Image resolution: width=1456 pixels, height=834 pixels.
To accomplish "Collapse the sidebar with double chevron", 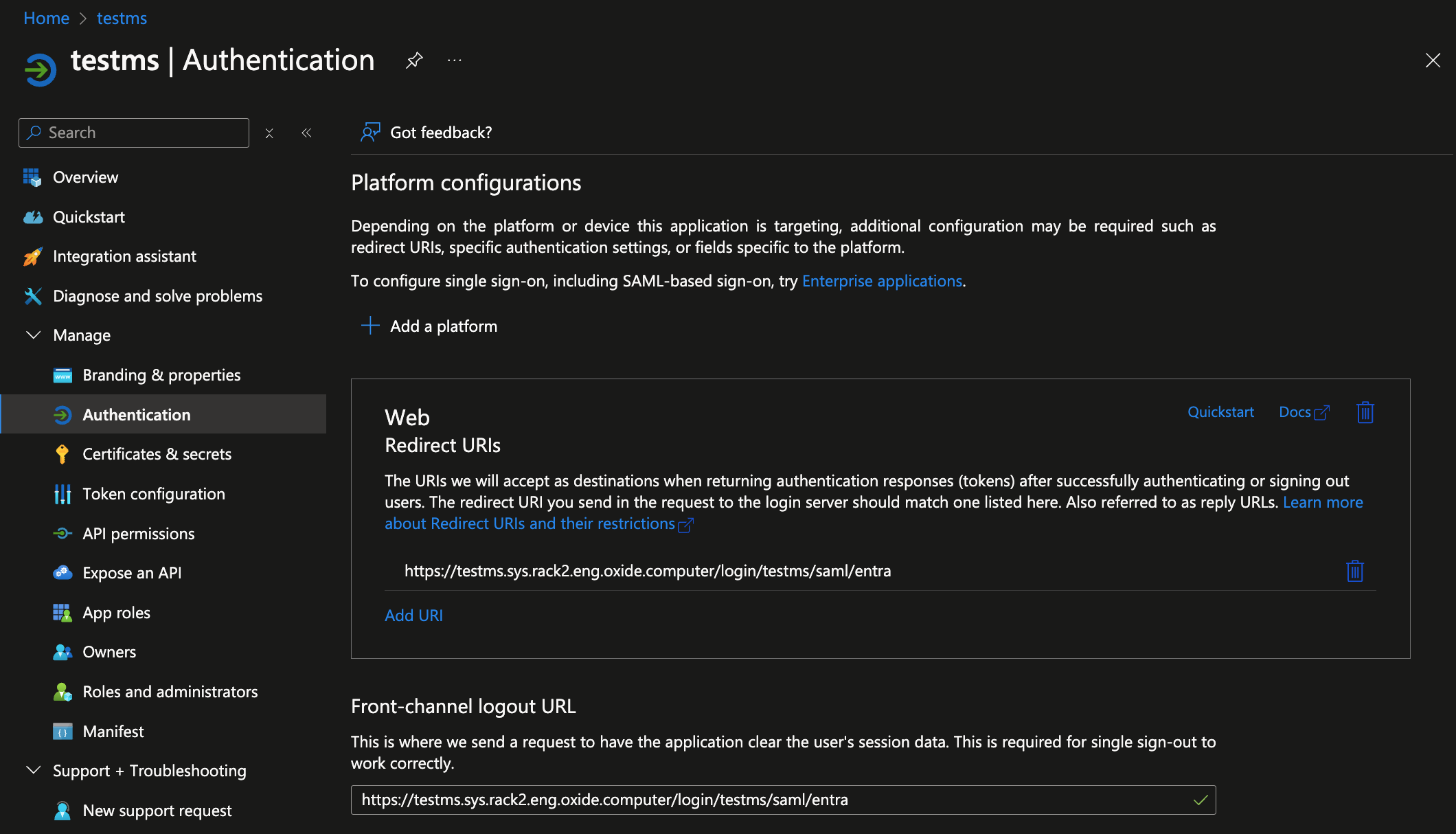I will [x=306, y=133].
